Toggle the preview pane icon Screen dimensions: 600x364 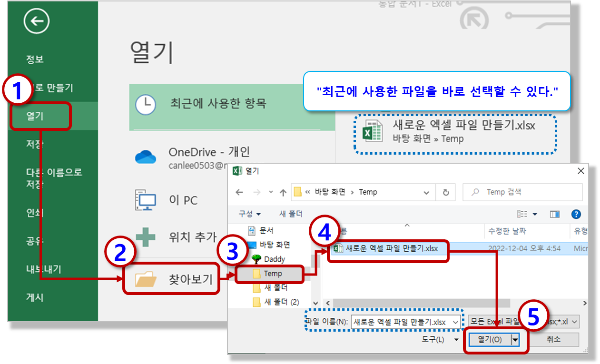coord(554,214)
